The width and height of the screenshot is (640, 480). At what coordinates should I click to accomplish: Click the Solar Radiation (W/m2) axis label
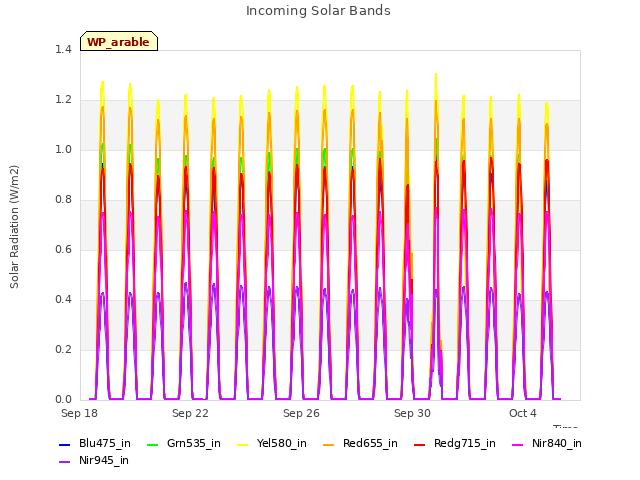(x=14, y=227)
